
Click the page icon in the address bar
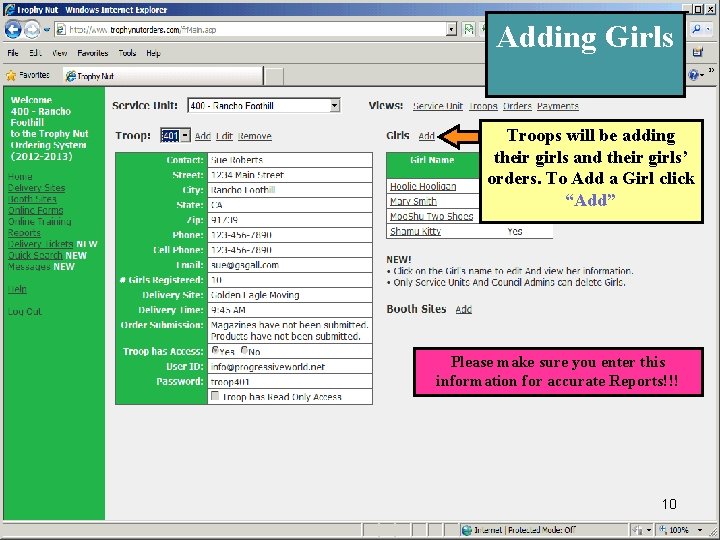(61, 30)
